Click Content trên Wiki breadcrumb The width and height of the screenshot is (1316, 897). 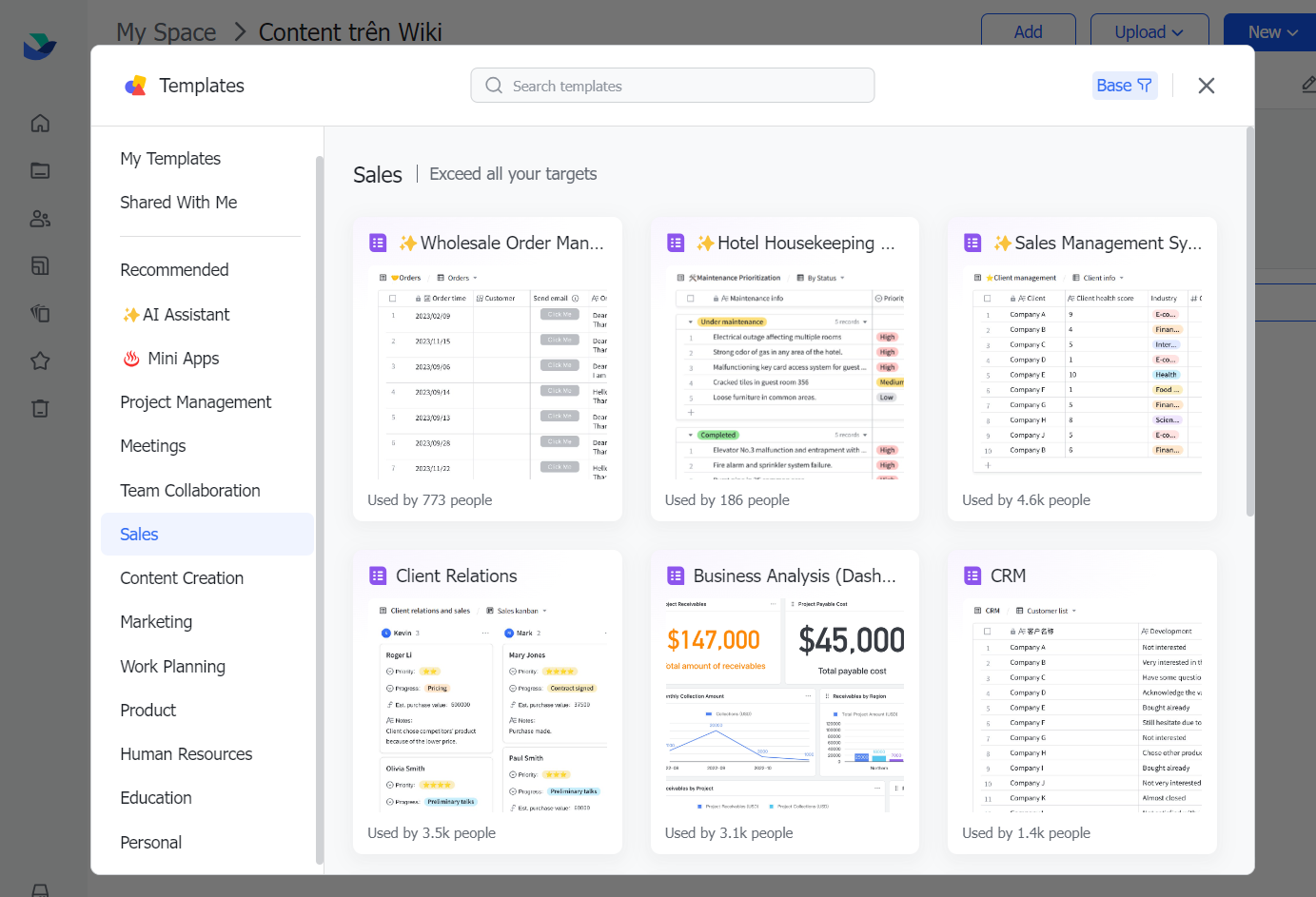pyautogui.click(x=350, y=32)
